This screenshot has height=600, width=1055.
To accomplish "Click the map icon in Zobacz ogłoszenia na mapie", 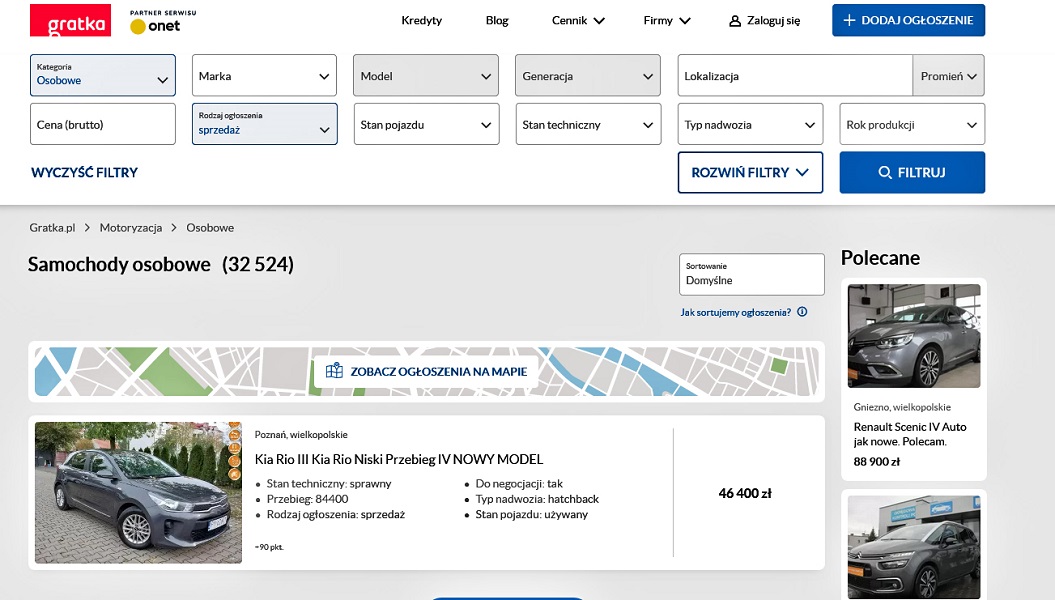I will coord(334,371).
